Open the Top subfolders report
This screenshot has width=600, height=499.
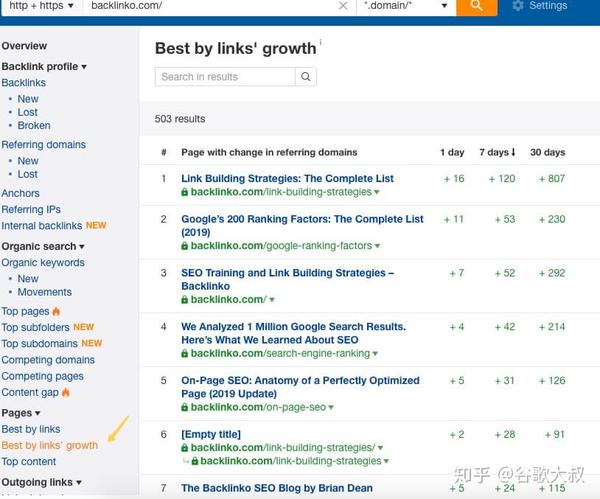36,328
